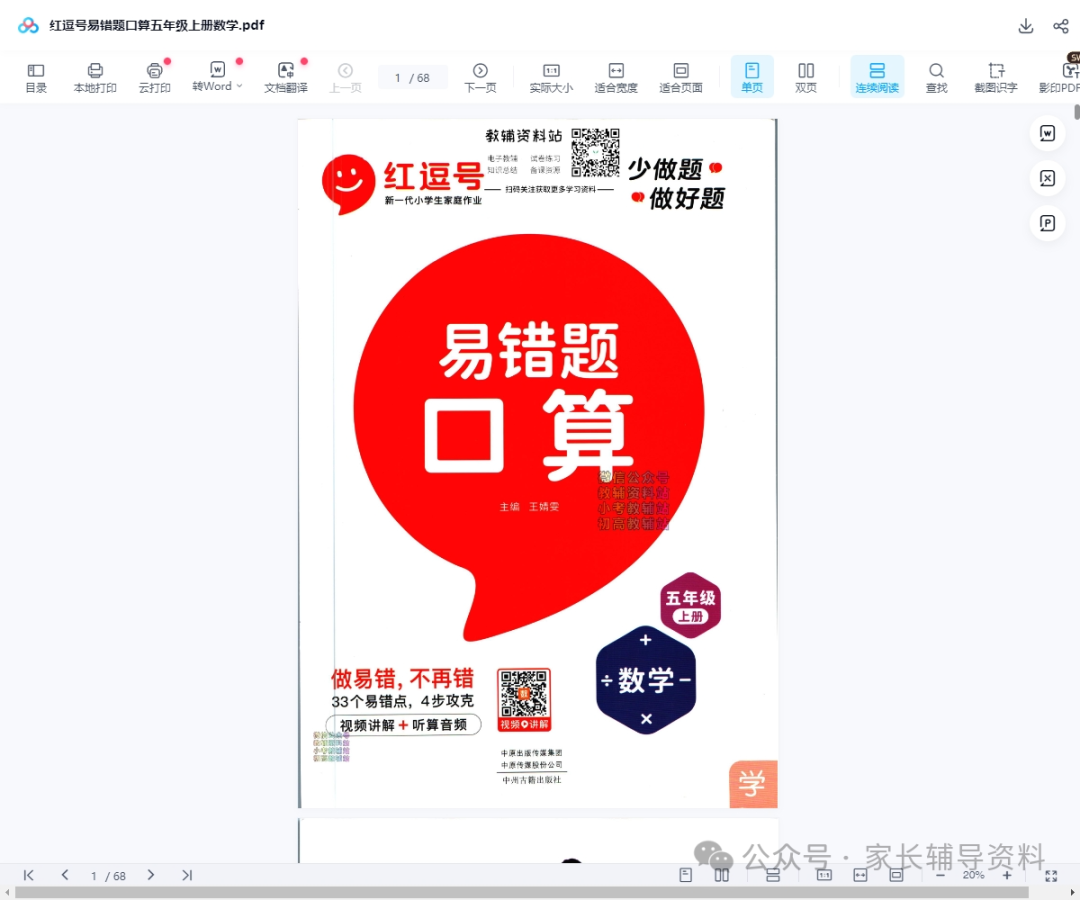
Task: Click the share icon in title bar
Action: click(x=1061, y=26)
